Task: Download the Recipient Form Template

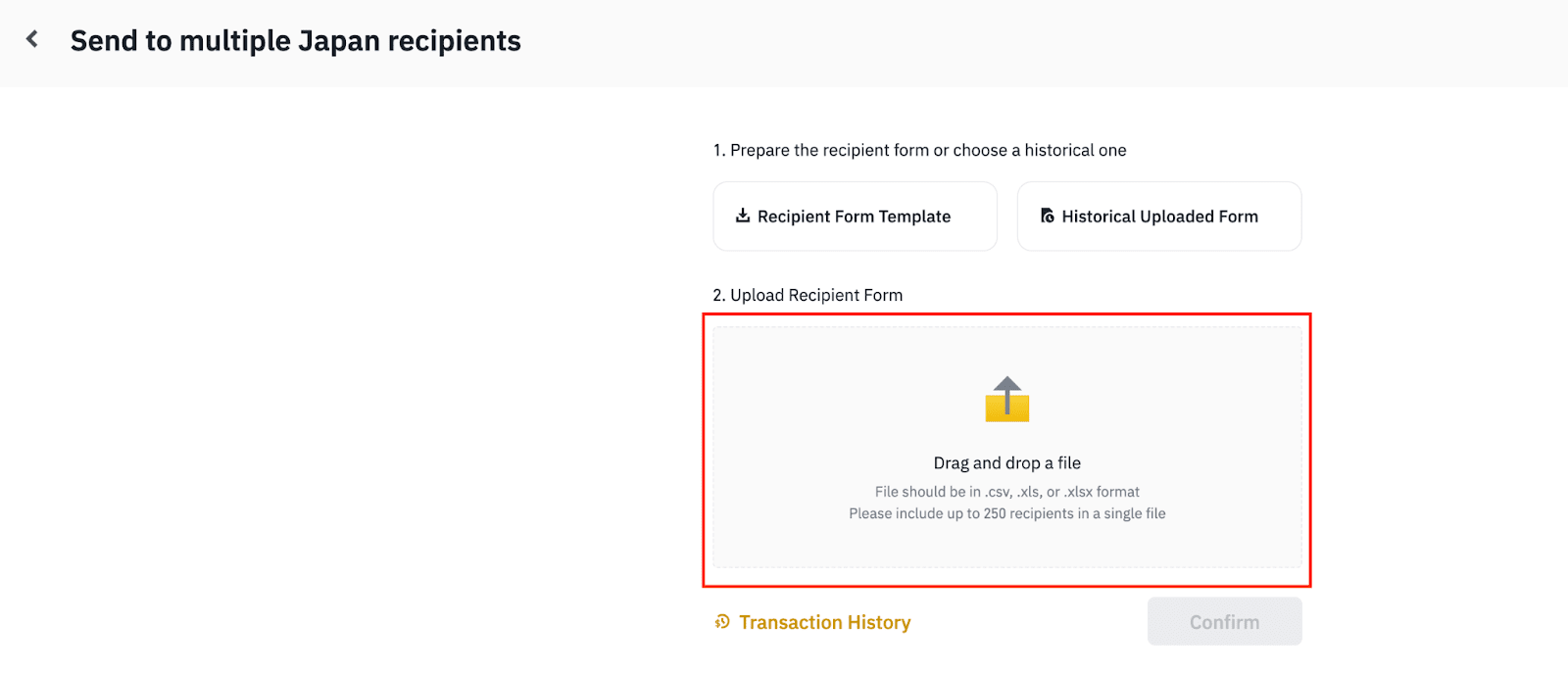Action: (x=855, y=216)
